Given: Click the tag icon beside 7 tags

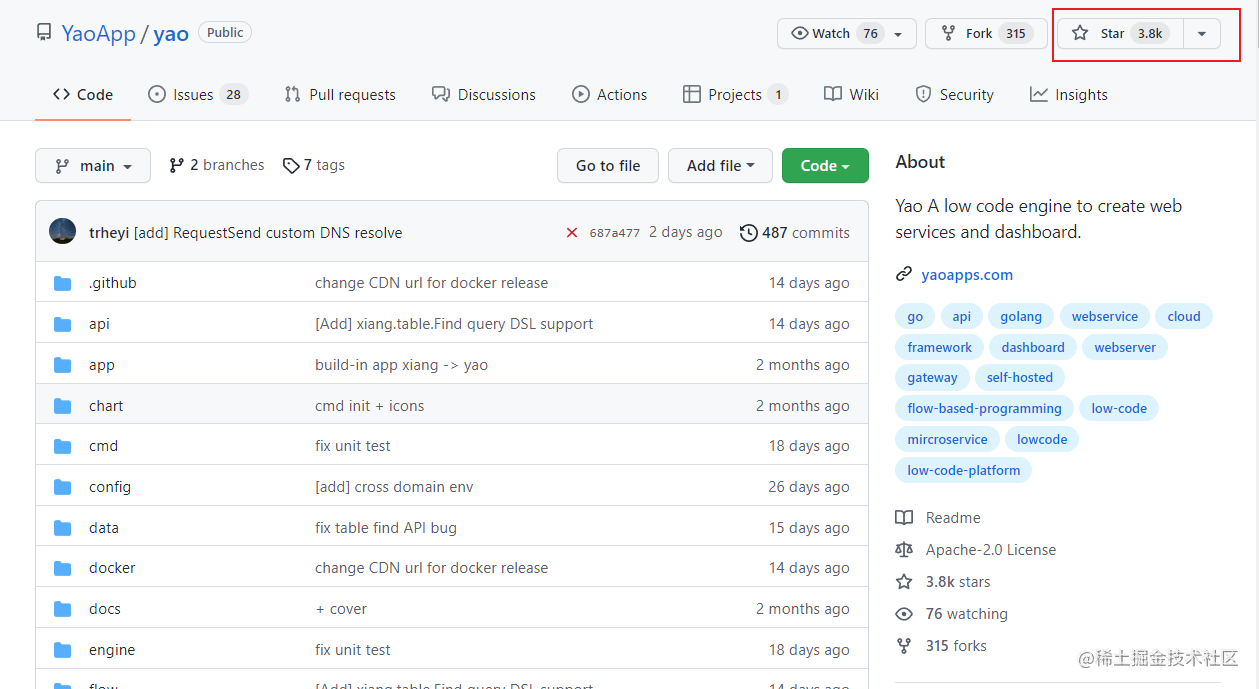Looking at the screenshot, I should pos(291,165).
